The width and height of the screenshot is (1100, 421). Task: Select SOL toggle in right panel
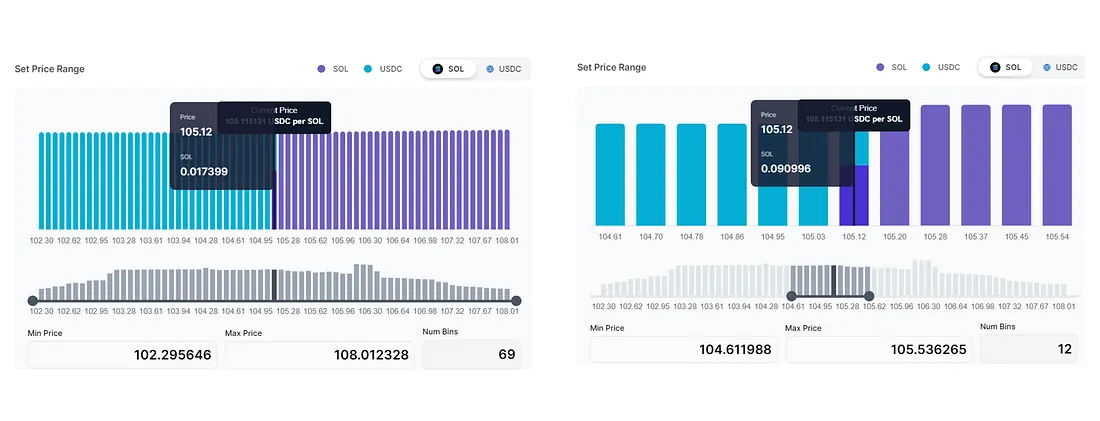(1005, 67)
